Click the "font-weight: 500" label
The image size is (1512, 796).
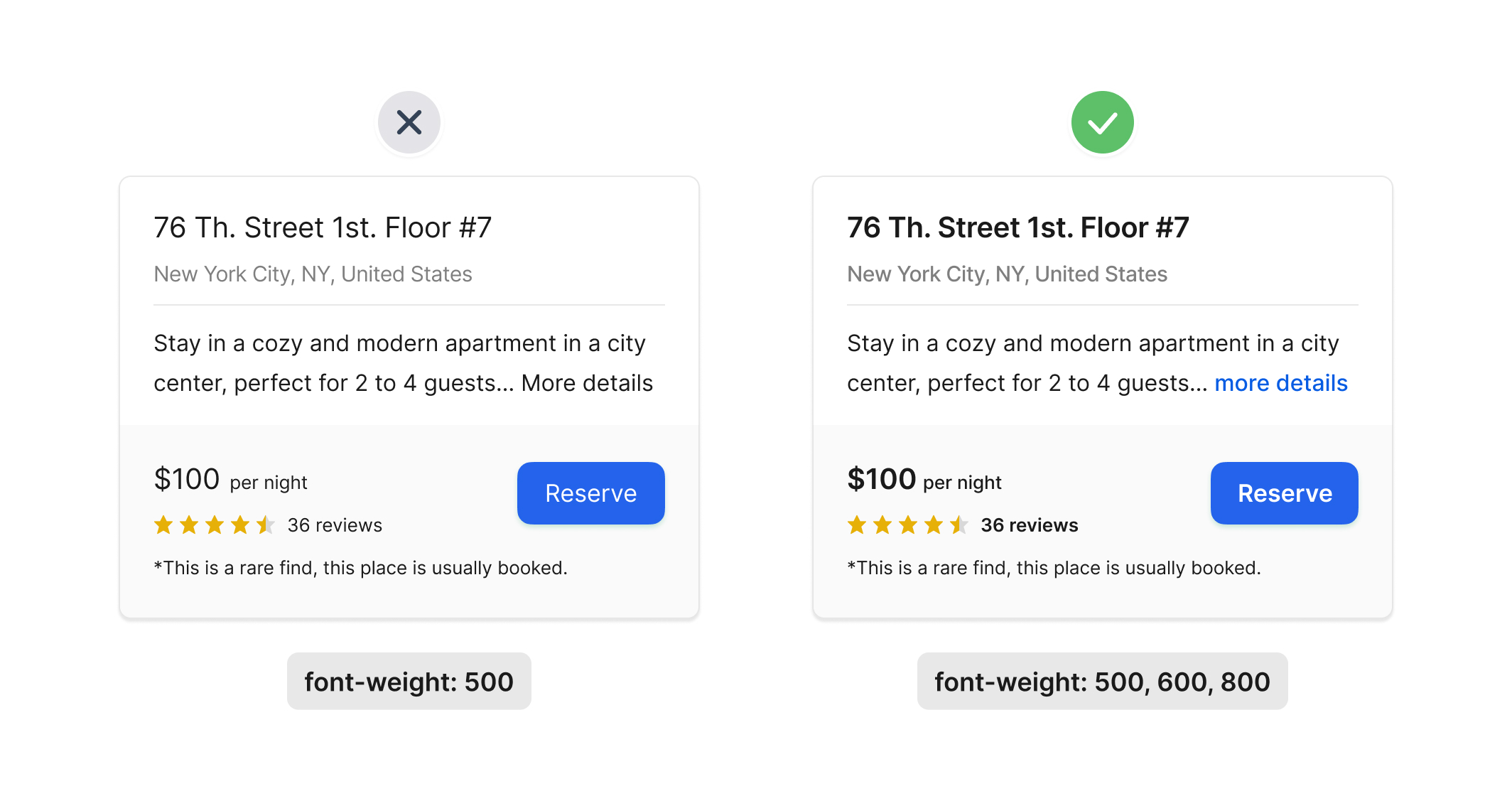[x=409, y=682]
